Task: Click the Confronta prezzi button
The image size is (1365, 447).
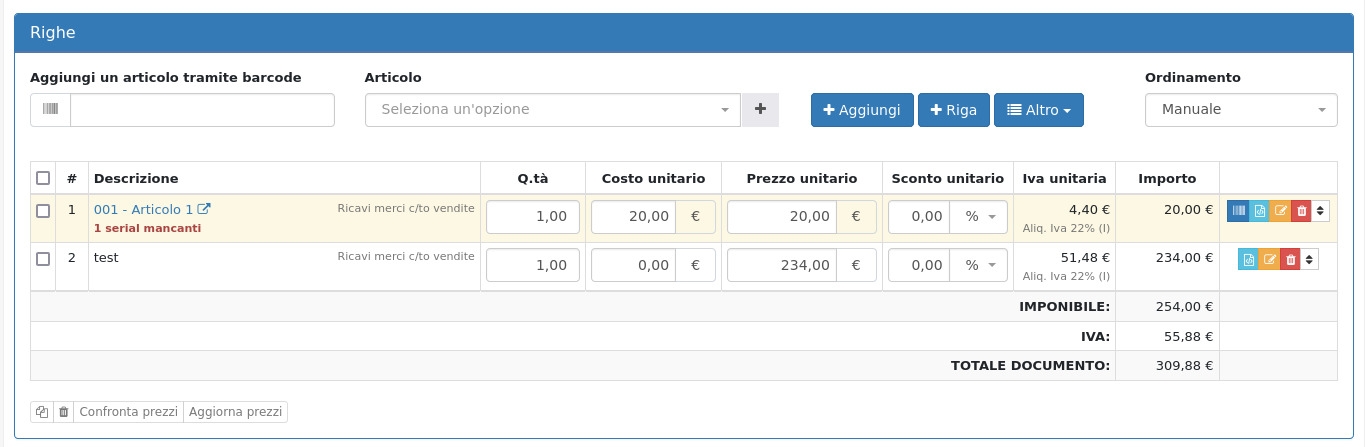Action: click(x=128, y=412)
